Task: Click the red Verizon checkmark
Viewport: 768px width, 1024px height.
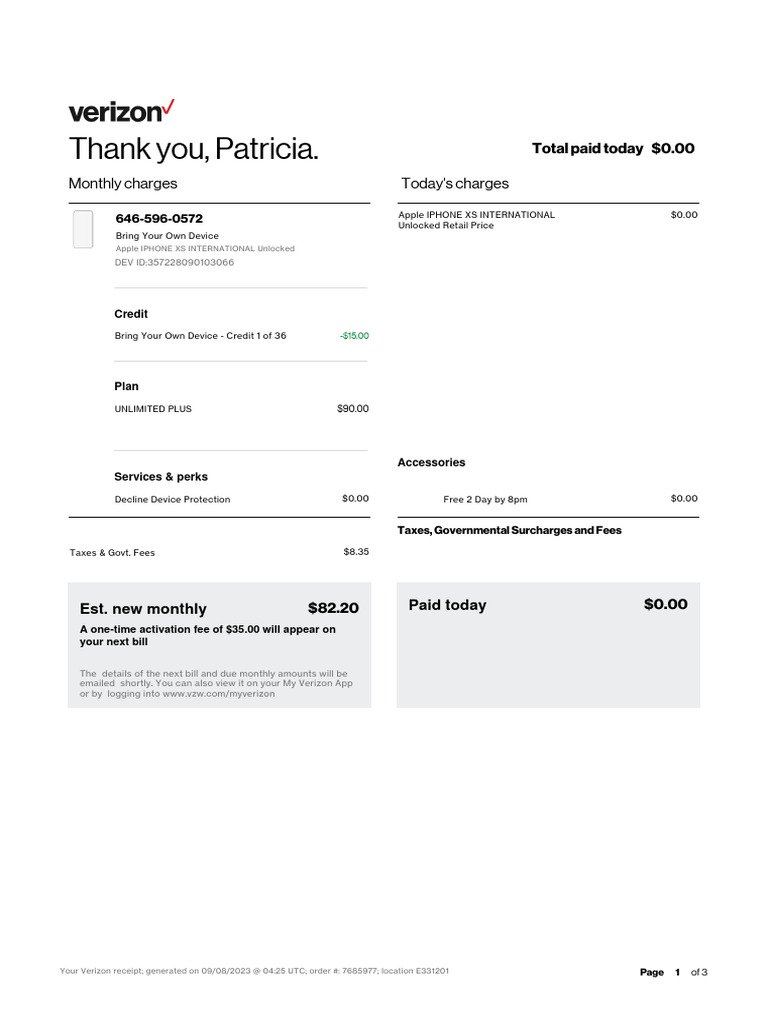Action: click(x=169, y=105)
